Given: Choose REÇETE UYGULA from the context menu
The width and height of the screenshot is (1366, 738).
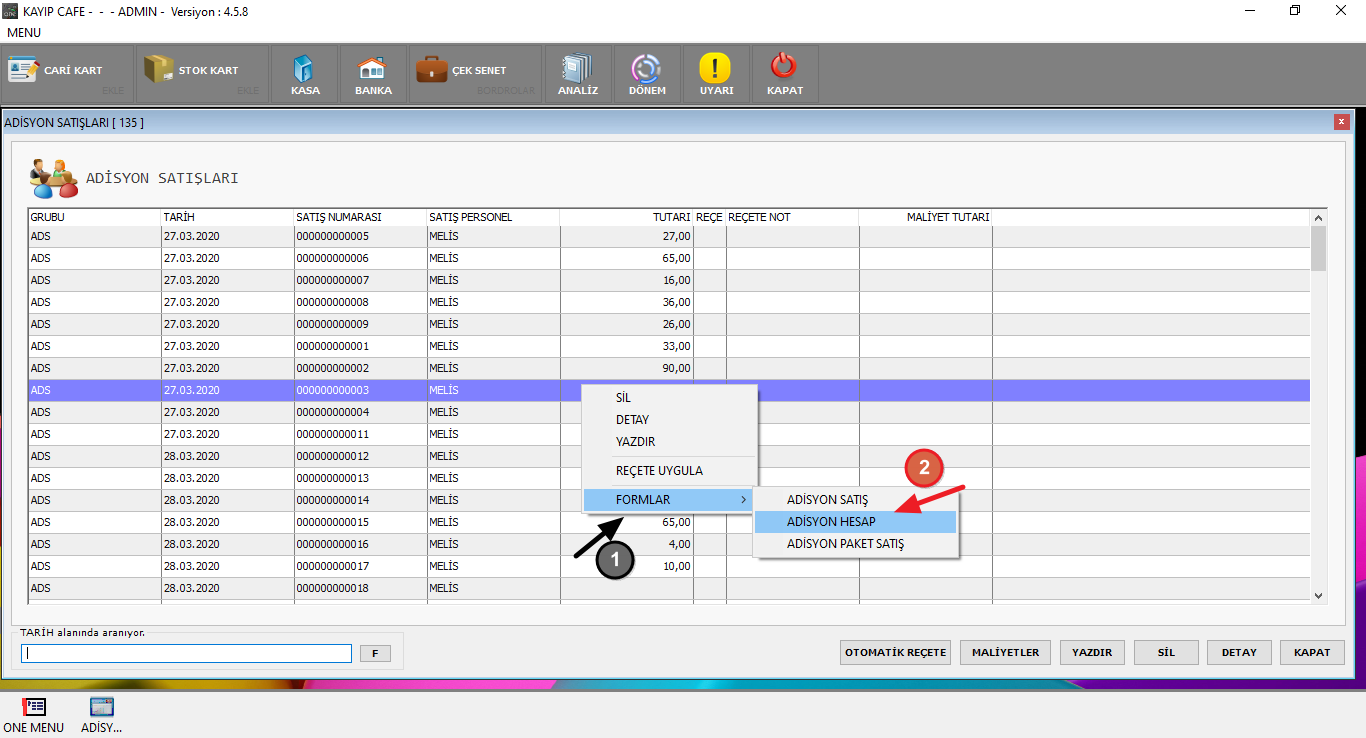Looking at the screenshot, I should pyautogui.click(x=670, y=471).
